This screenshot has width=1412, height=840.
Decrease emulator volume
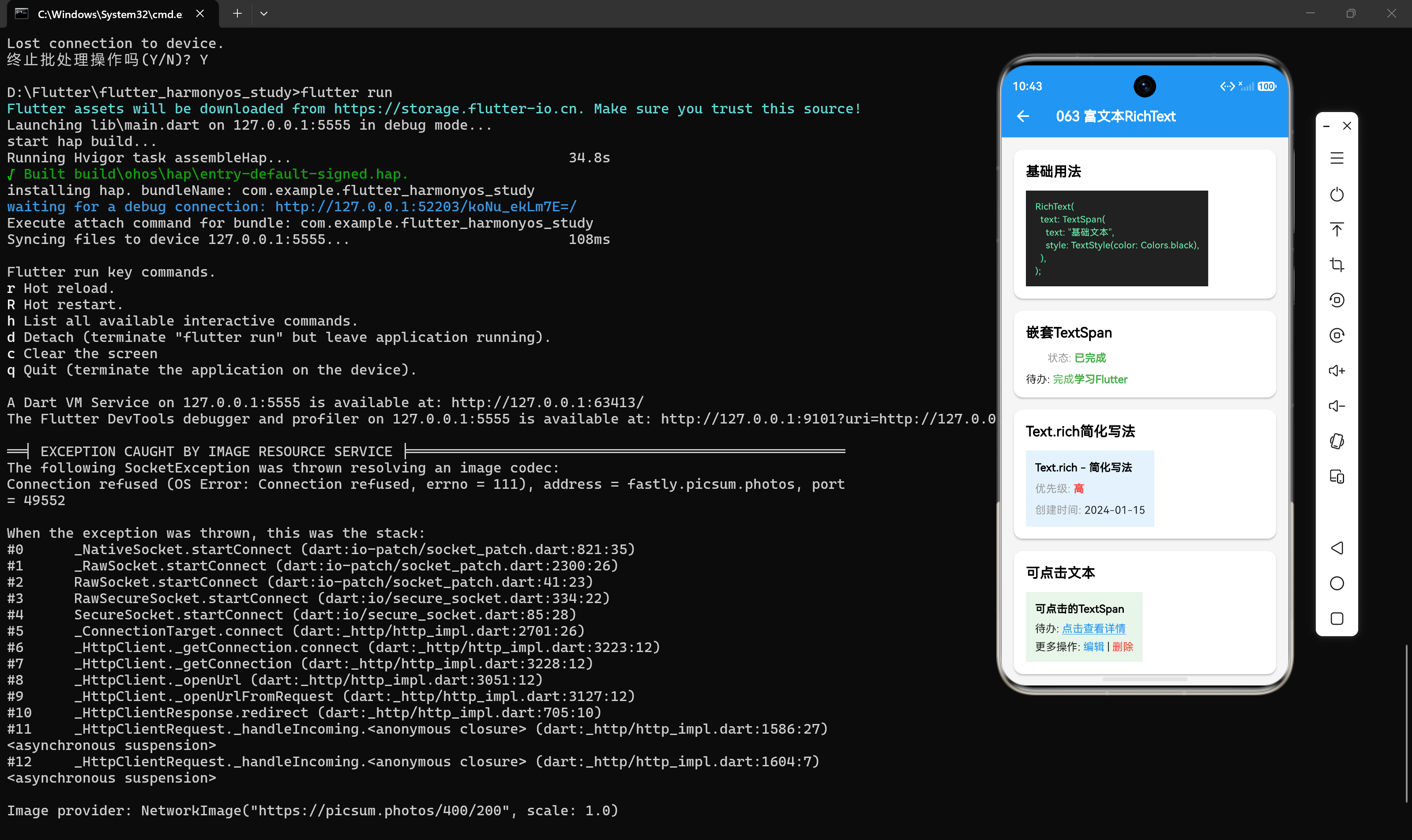pyautogui.click(x=1337, y=406)
